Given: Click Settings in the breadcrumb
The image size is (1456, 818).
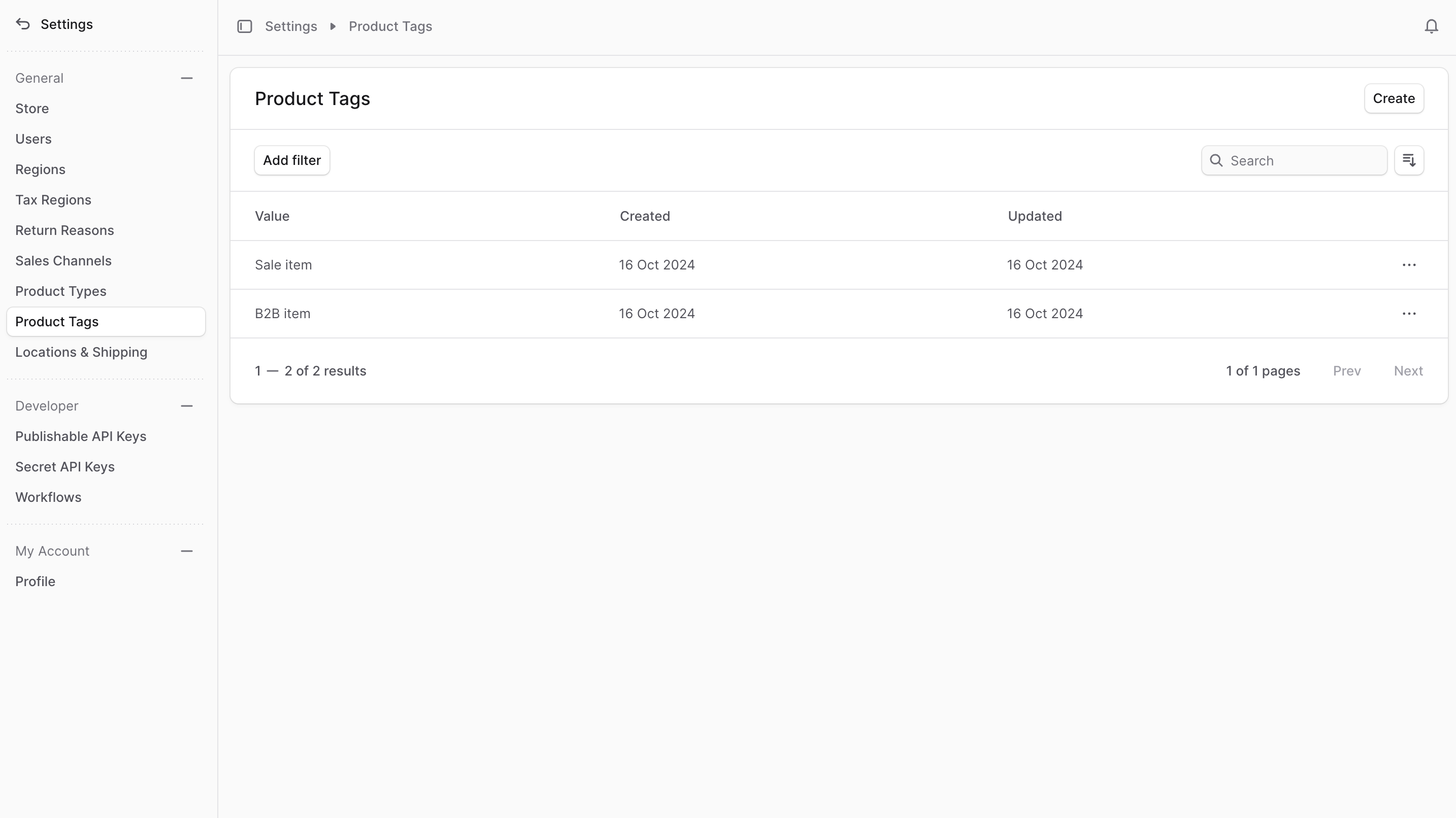Looking at the screenshot, I should click(x=290, y=26).
